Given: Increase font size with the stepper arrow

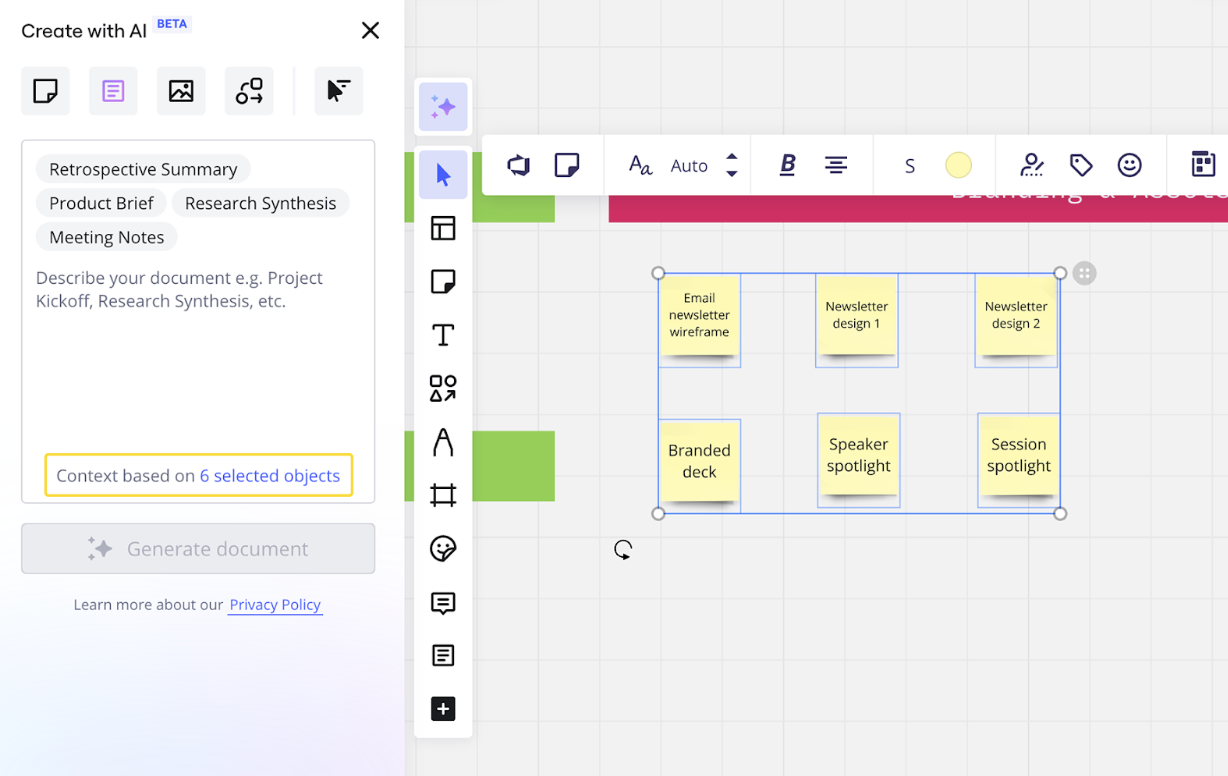Looking at the screenshot, I should [x=731, y=158].
